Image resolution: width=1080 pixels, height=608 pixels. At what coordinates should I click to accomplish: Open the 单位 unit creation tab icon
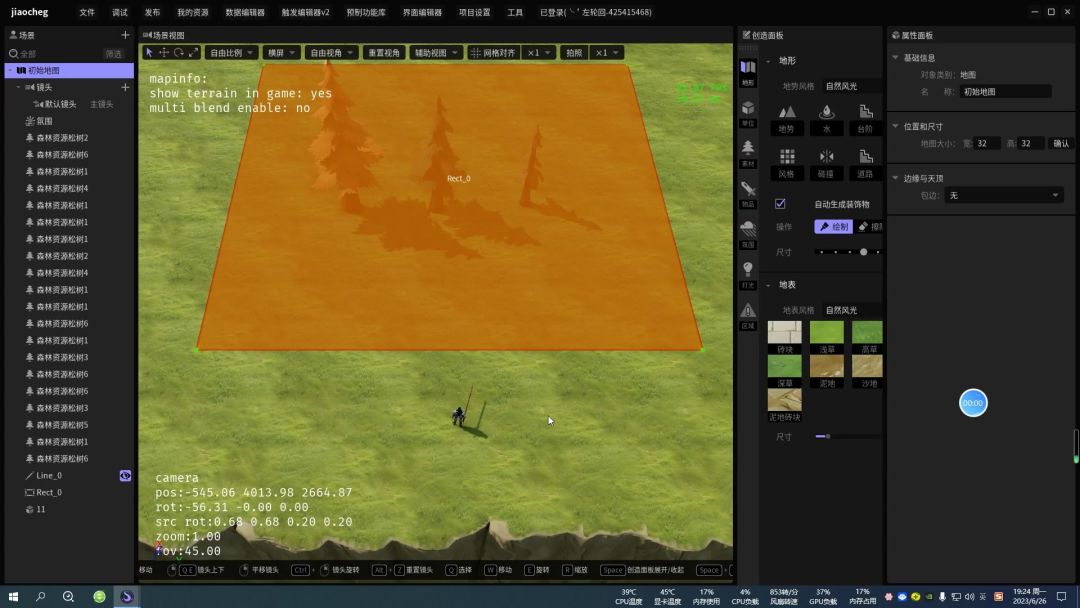click(748, 113)
